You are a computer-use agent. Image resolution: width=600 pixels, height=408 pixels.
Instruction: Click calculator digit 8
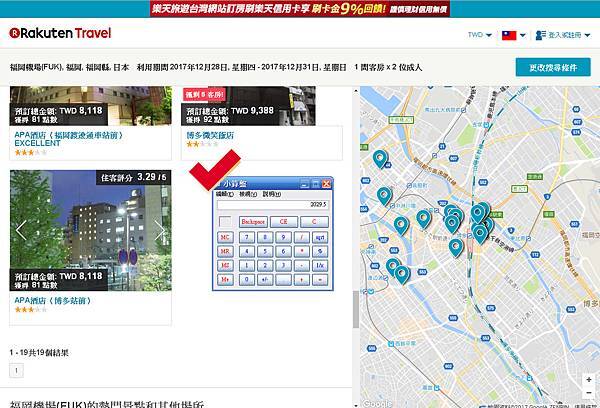(265, 237)
